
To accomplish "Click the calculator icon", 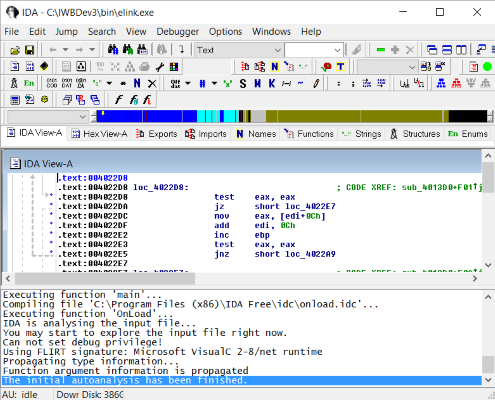I will pos(15,100).
